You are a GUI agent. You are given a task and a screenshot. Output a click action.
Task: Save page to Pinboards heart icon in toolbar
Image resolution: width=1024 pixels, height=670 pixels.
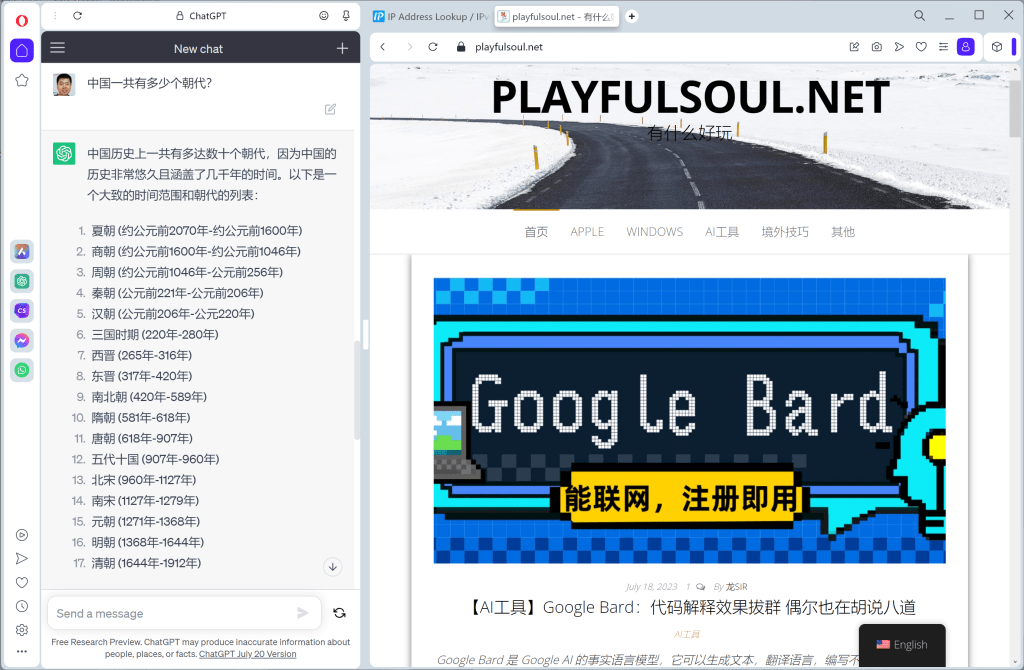click(x=921, y=47)
